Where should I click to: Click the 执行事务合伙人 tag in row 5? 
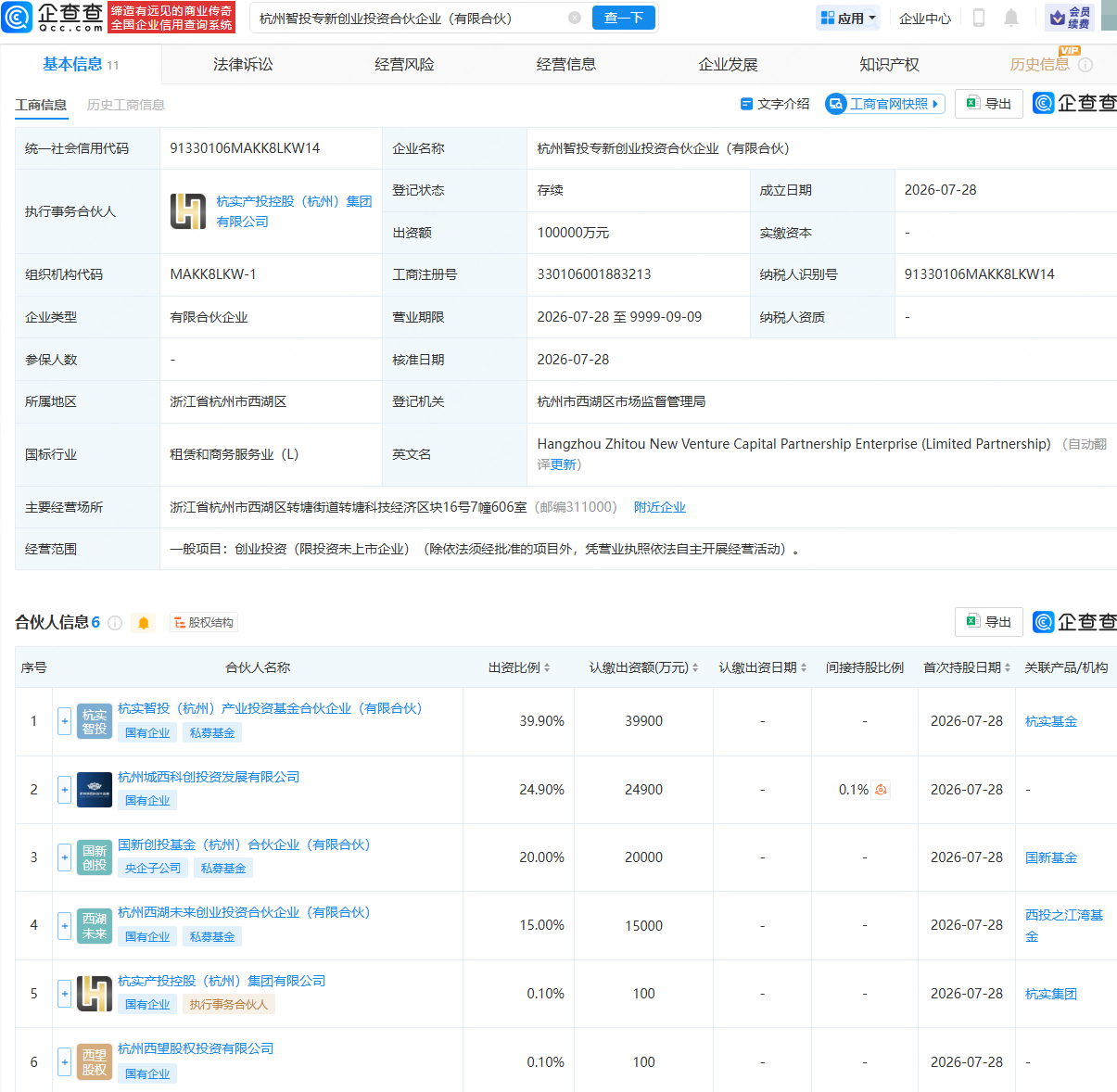229,1005
